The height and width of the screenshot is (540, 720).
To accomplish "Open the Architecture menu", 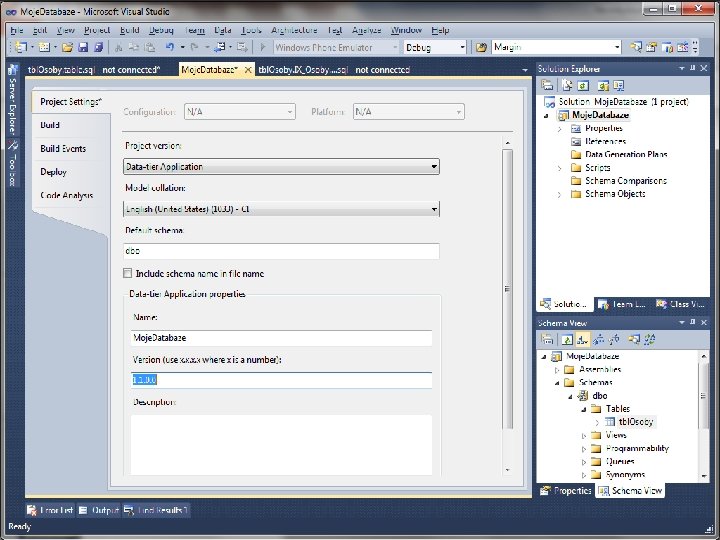I will (x=294, y=30).
